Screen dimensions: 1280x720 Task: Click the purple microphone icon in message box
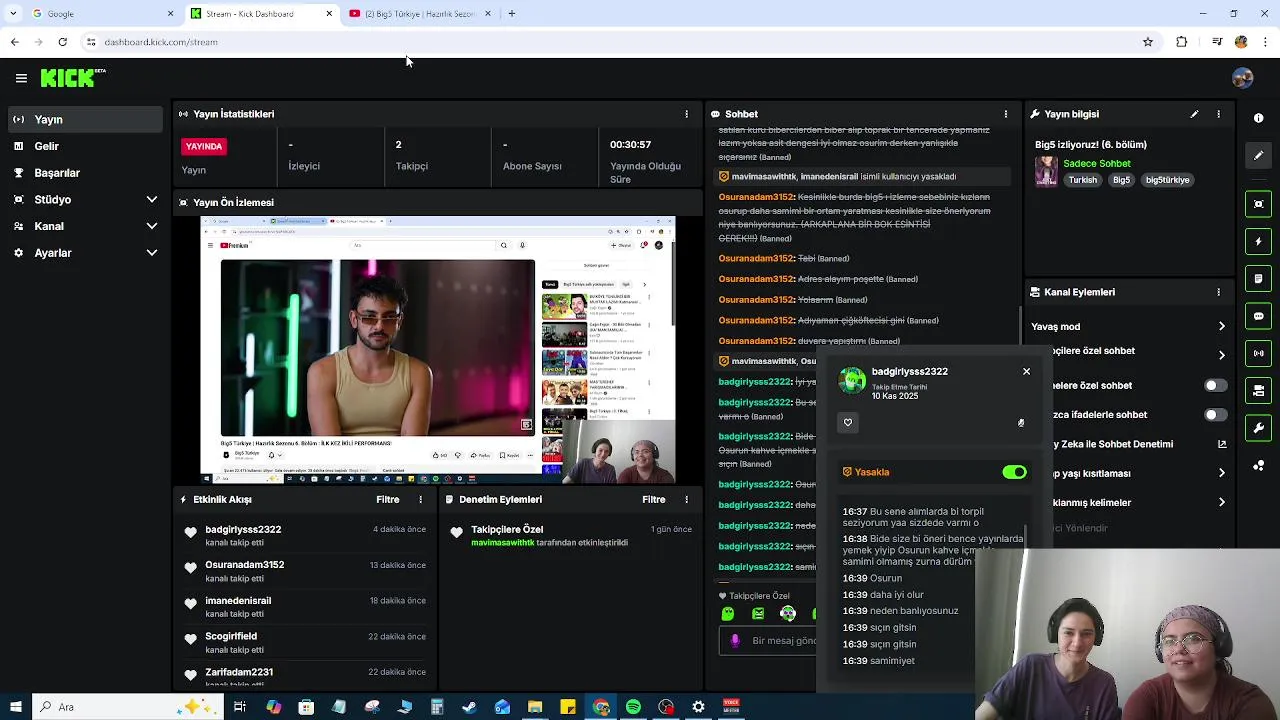tap(735, 641)
